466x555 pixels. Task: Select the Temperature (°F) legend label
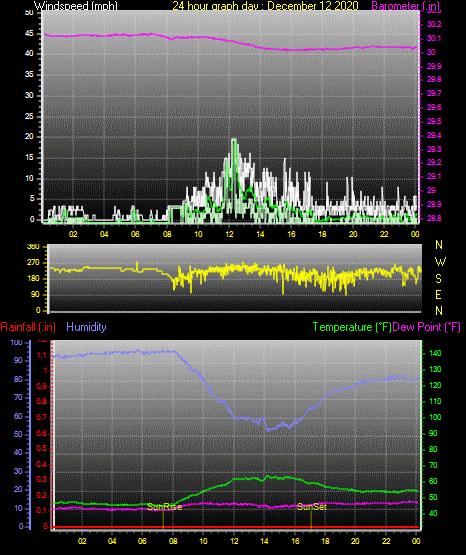point(352,327)
